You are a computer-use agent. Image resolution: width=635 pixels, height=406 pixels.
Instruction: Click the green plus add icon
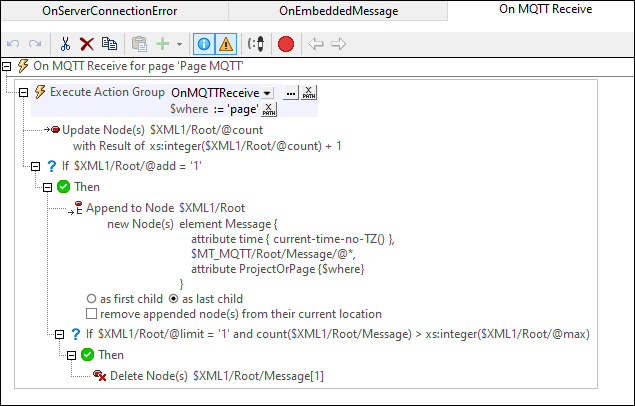(161, 44)
